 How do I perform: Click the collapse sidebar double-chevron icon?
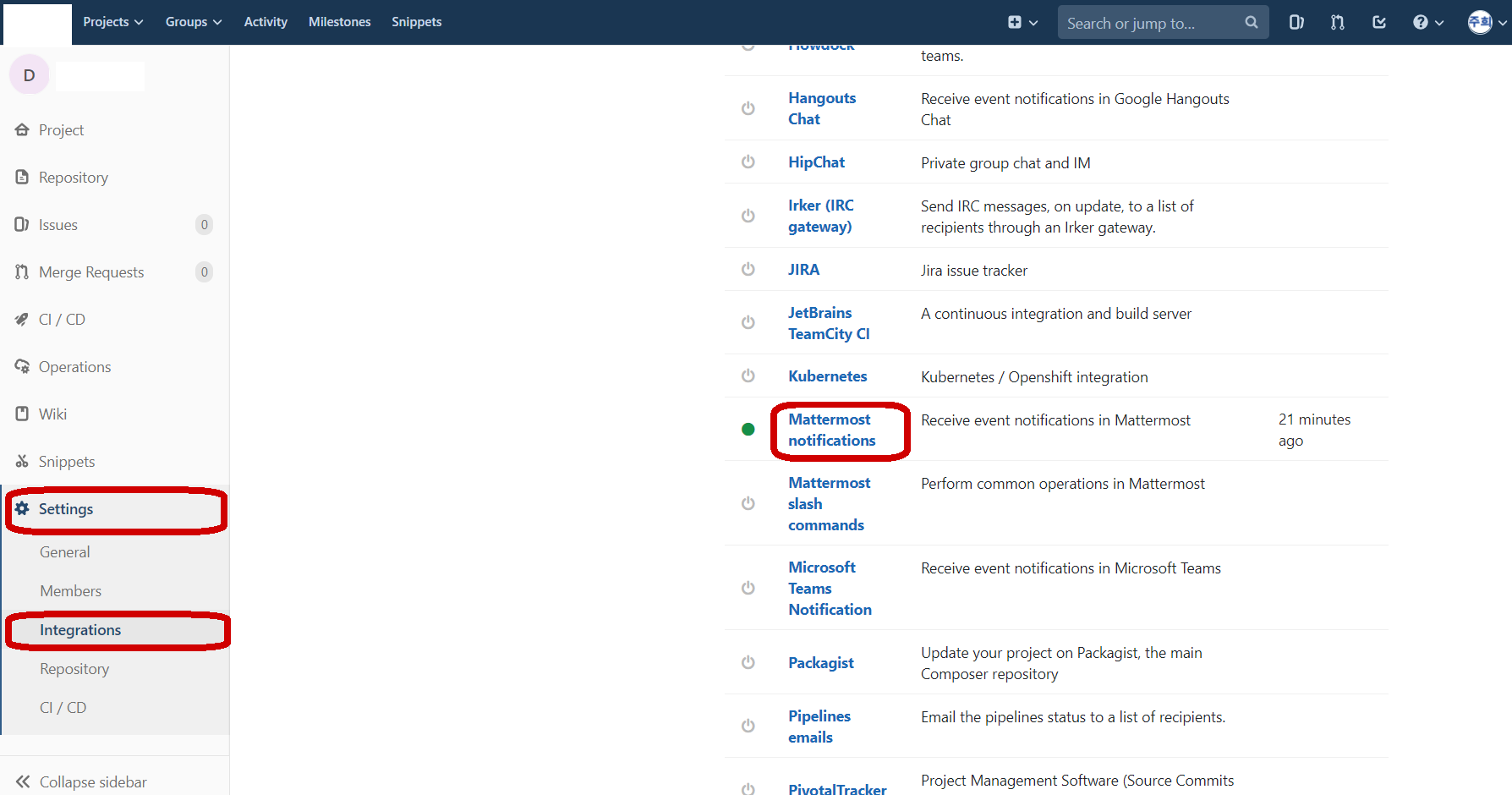(23, 781)
